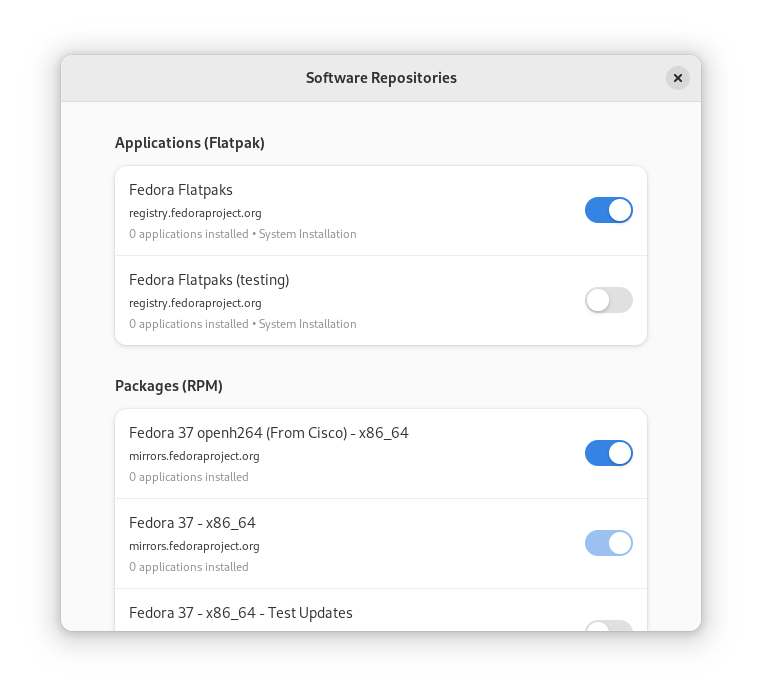This screenshot has width=762, height=698.
Task: Click the Packages (RPM) section heading
Action: pos(169,386)
